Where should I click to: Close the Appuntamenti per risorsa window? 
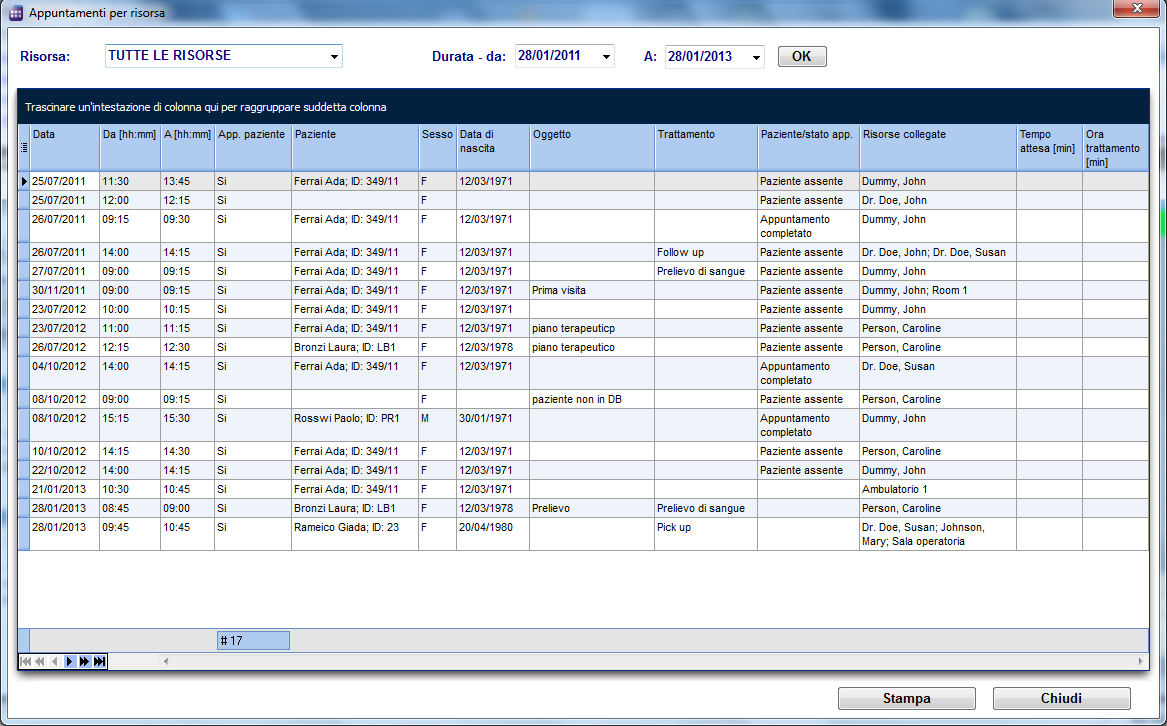(1136, 8)
